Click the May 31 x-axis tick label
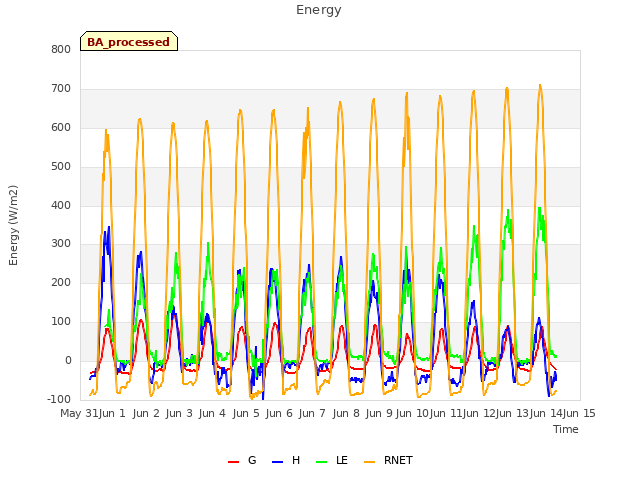Screen dimensions: 640x480 coord(79,413)
